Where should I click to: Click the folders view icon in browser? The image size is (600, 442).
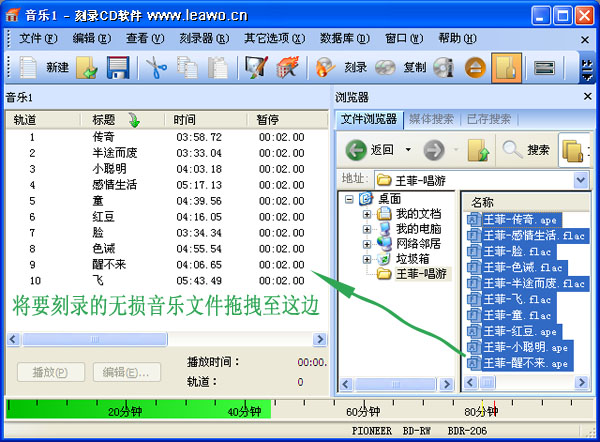573,150
